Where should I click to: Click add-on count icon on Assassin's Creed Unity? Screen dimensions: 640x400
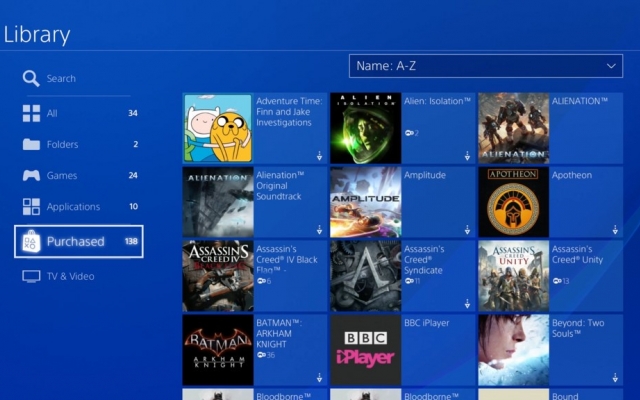coord(557,281)
